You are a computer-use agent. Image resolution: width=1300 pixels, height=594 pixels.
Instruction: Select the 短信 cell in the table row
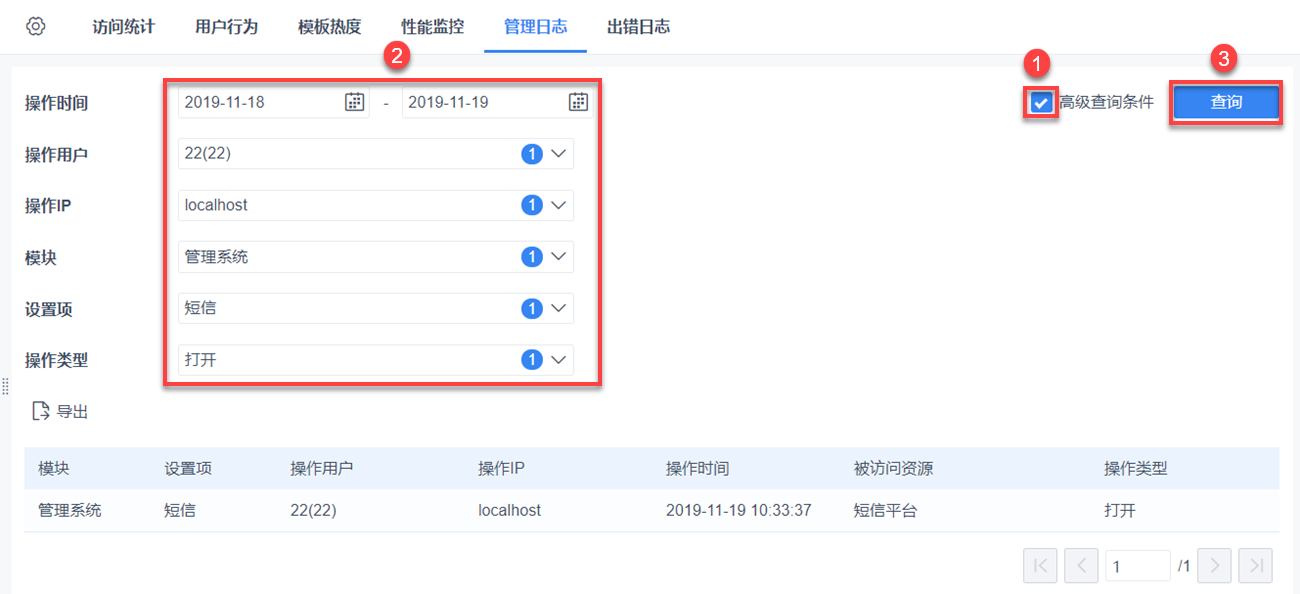tap(180, 510)
